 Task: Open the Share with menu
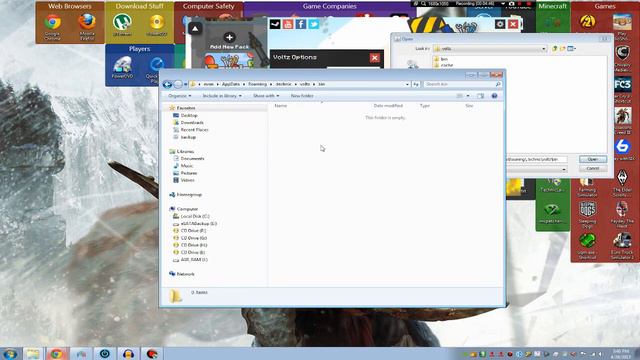(266, 96)
